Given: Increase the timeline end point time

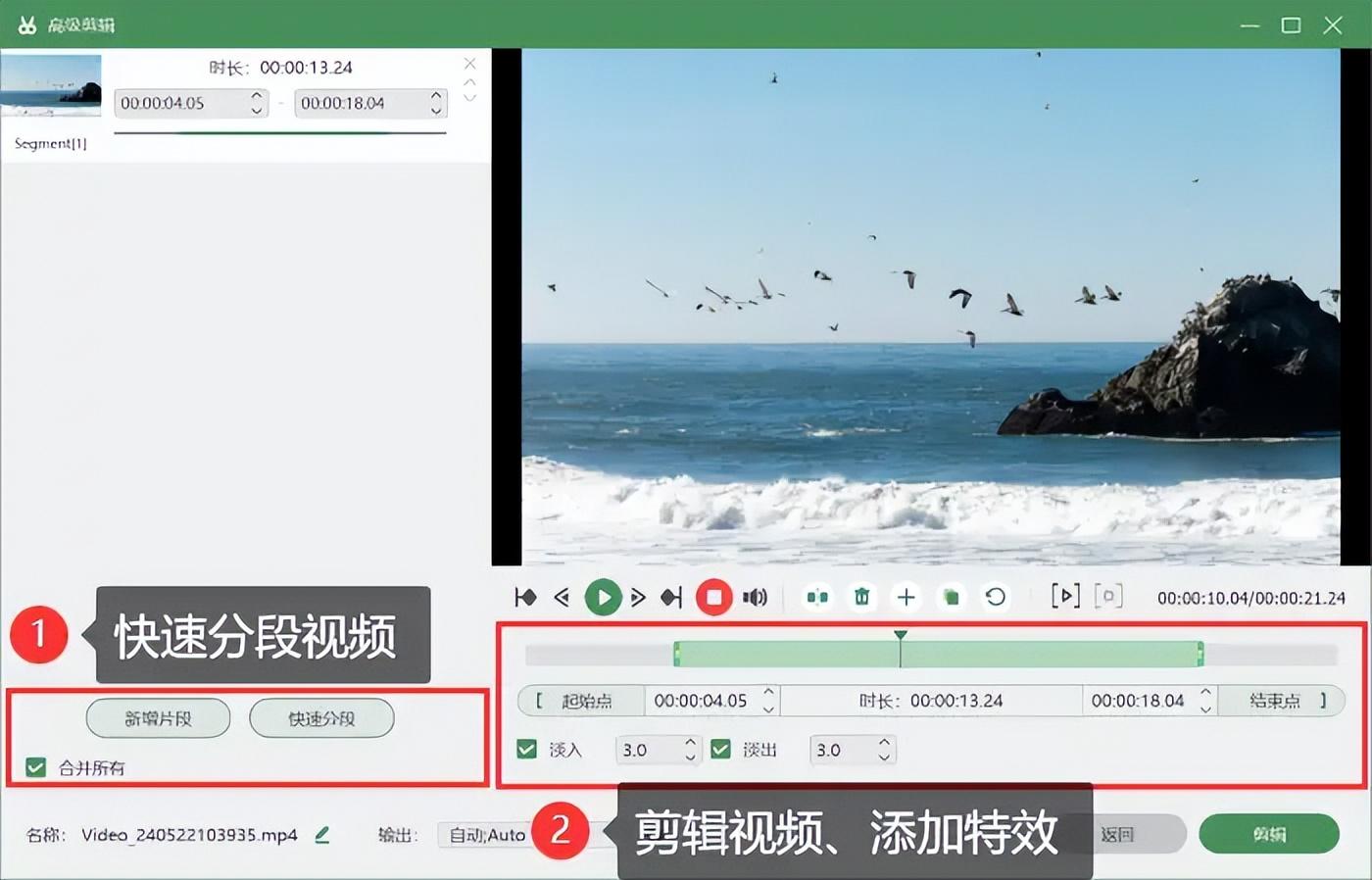Looking at the screenshot, I should tap(1205, 693).
